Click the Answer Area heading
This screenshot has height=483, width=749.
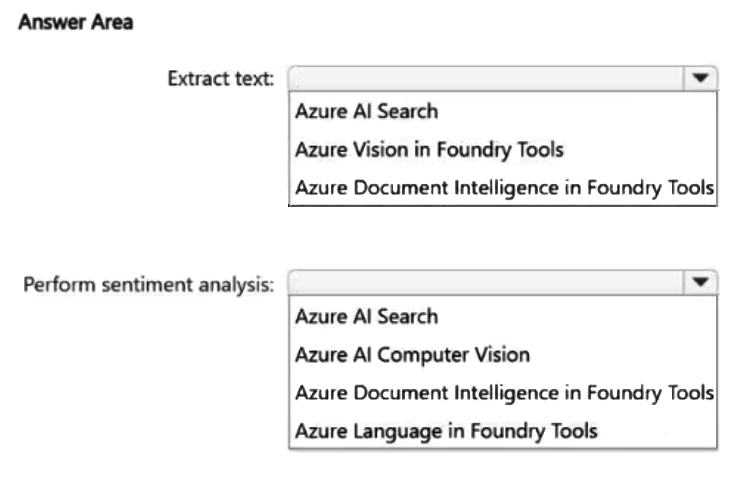pos(75,22)
